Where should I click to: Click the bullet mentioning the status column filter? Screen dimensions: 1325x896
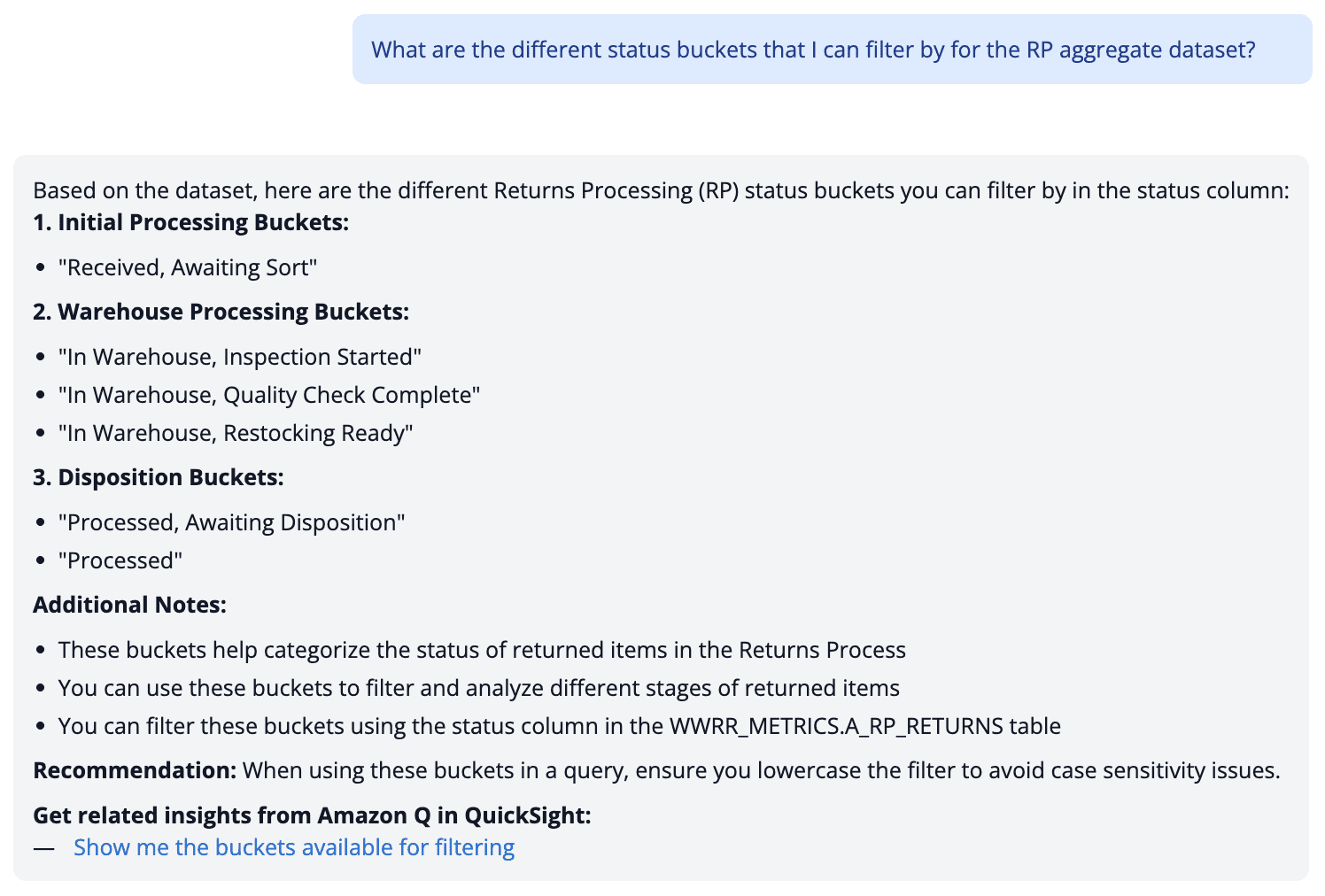point(559,725)
